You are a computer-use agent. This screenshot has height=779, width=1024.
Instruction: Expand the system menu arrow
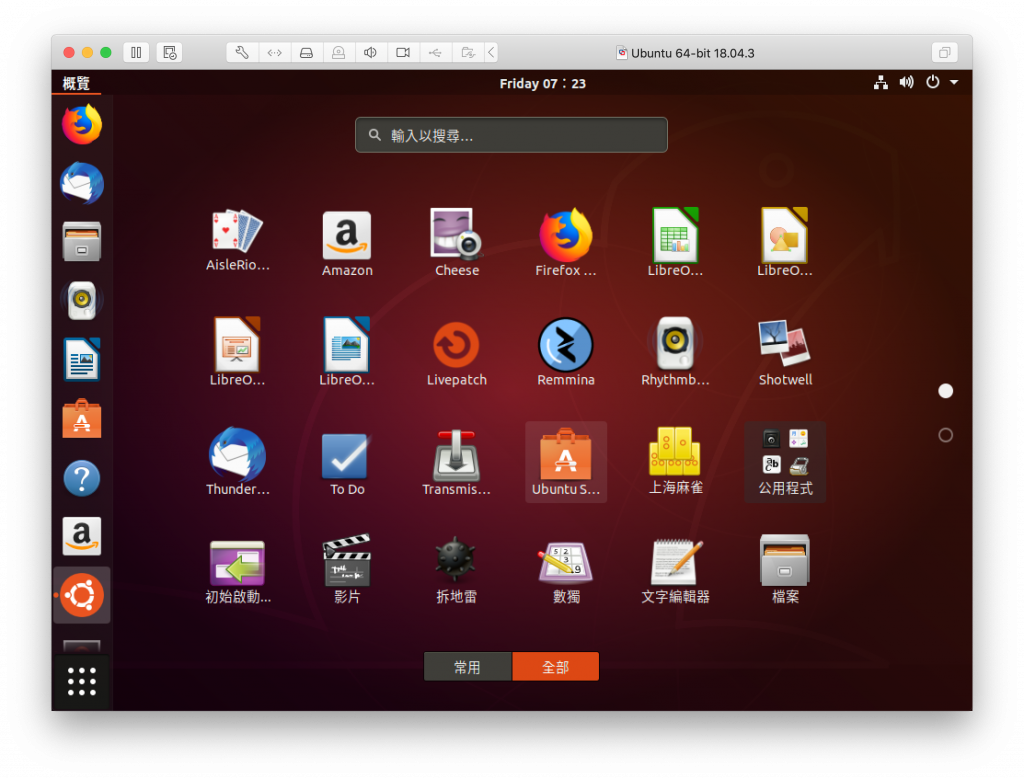(954, 83)
